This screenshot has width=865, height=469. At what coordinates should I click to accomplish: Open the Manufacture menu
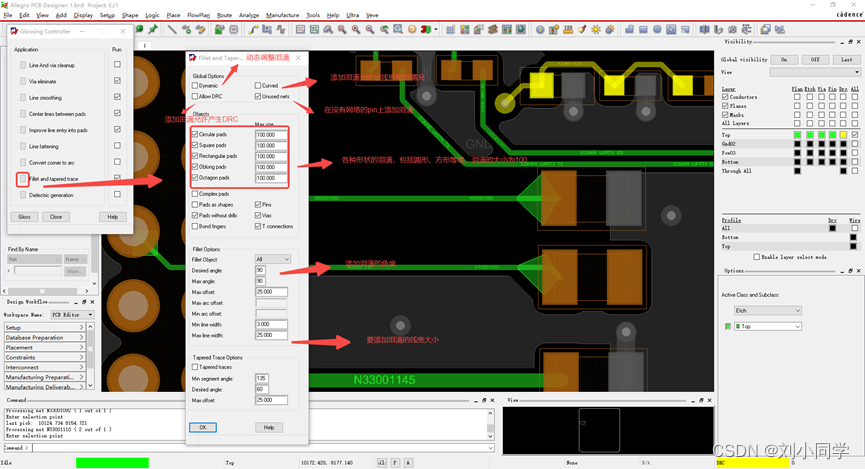point(283,16)
